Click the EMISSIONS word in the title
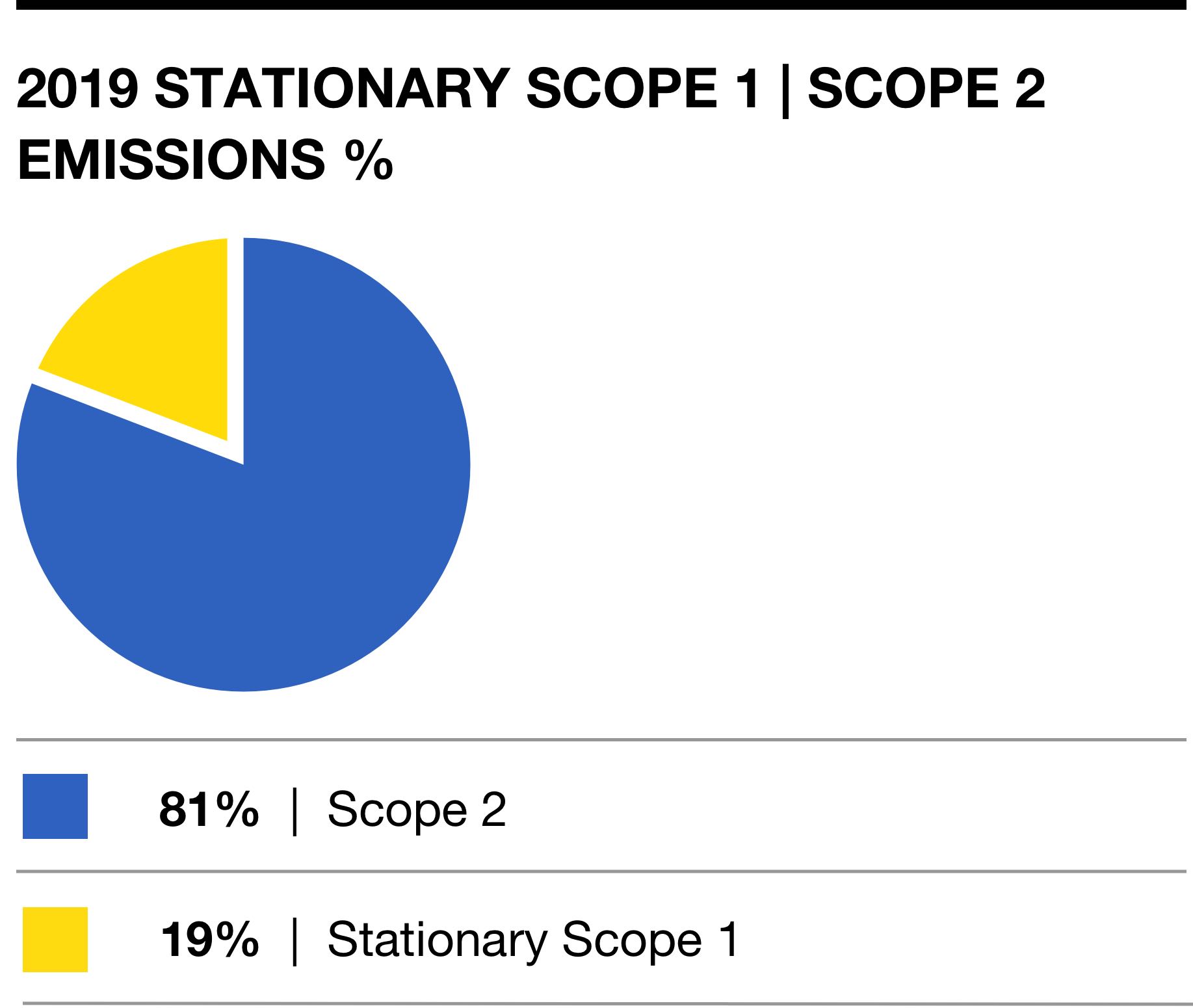This screenshot has height=1008, width=1193. [171, 159]
